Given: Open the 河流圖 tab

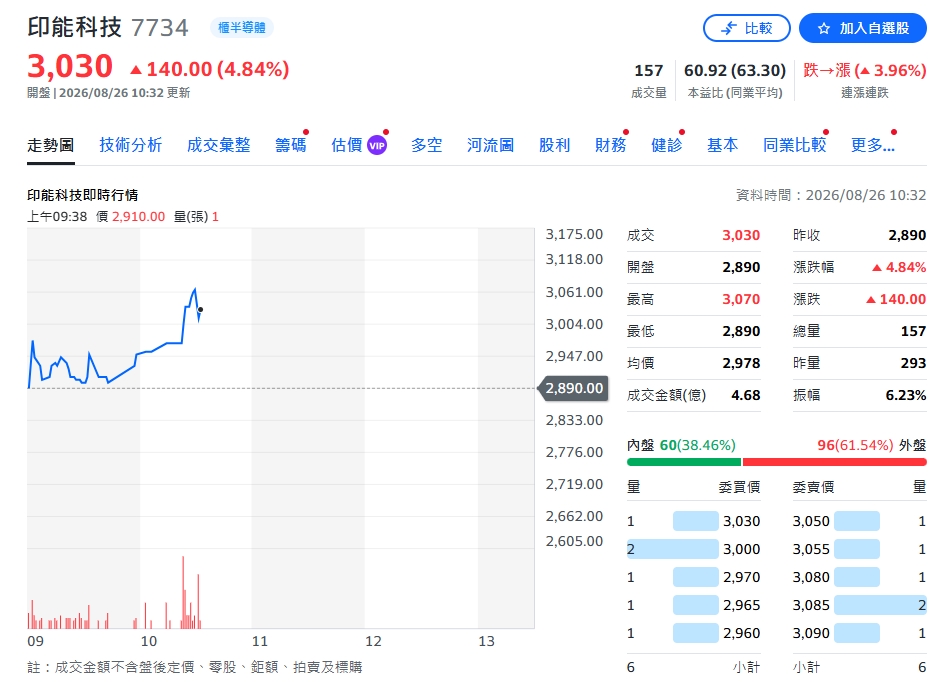Looking at the screenshot, I should 490,145.
